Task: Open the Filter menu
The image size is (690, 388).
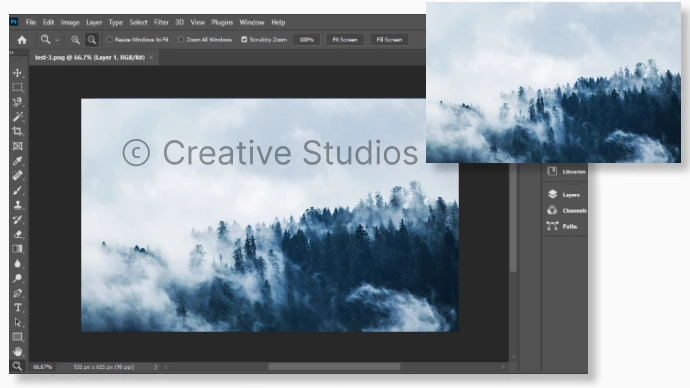Action: click(x=161, y=22)
